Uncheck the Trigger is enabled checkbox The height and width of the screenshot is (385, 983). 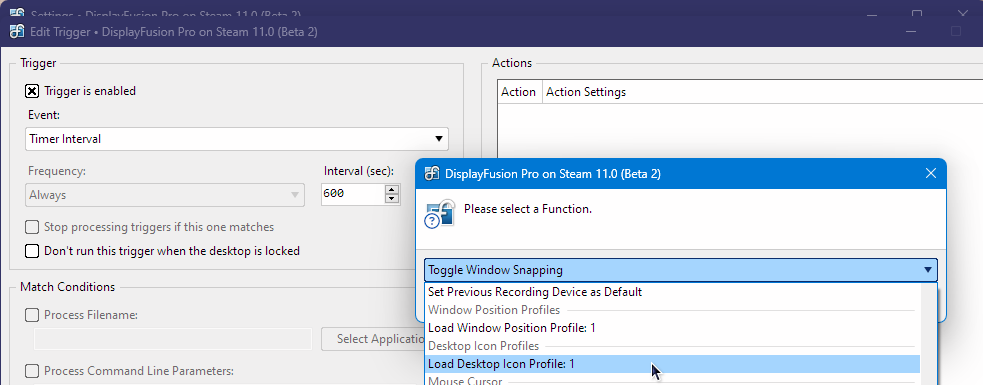(31, 91)
